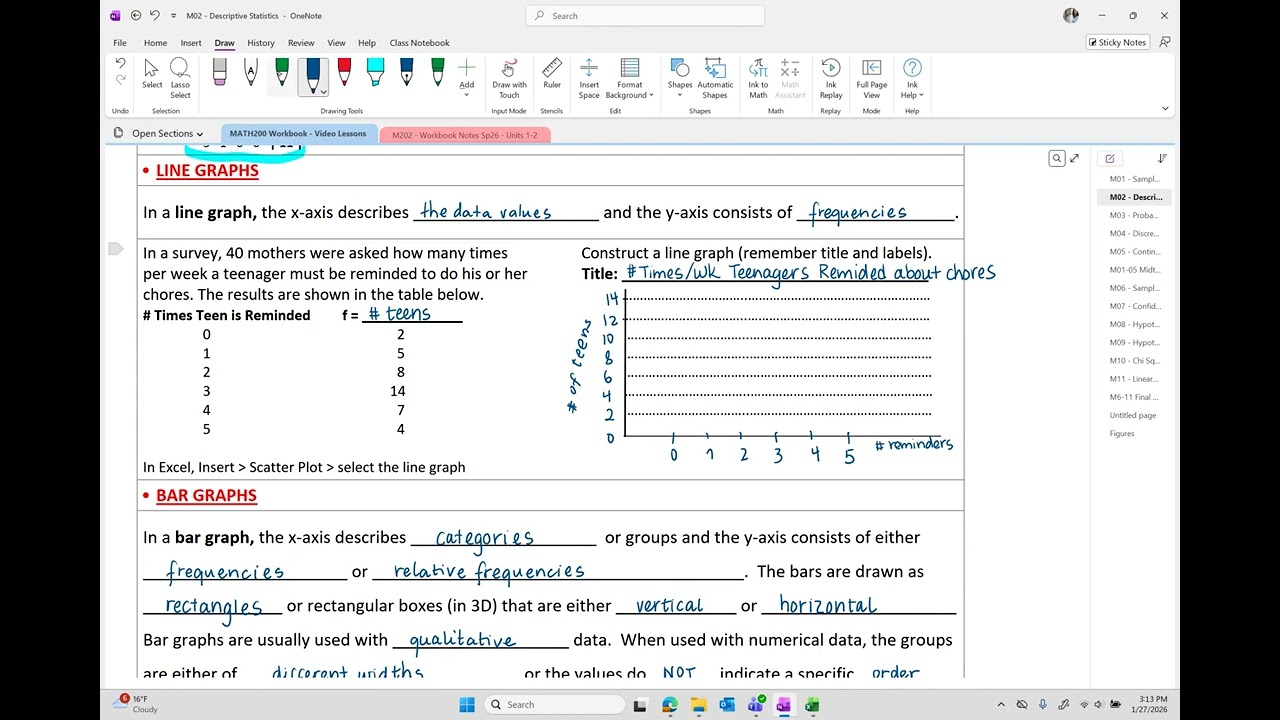Switch to the Insert ribbon tab

pos(191,43)
